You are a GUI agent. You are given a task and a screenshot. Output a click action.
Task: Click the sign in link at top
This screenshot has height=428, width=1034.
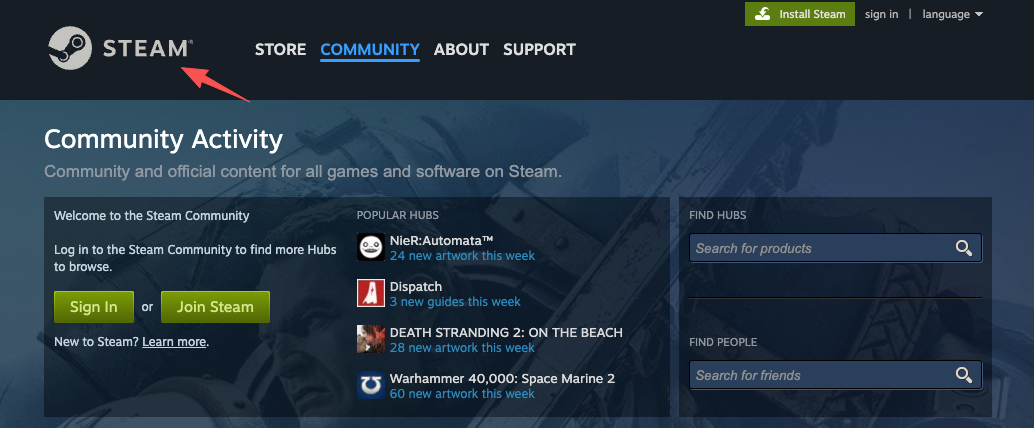click(882, 14)
